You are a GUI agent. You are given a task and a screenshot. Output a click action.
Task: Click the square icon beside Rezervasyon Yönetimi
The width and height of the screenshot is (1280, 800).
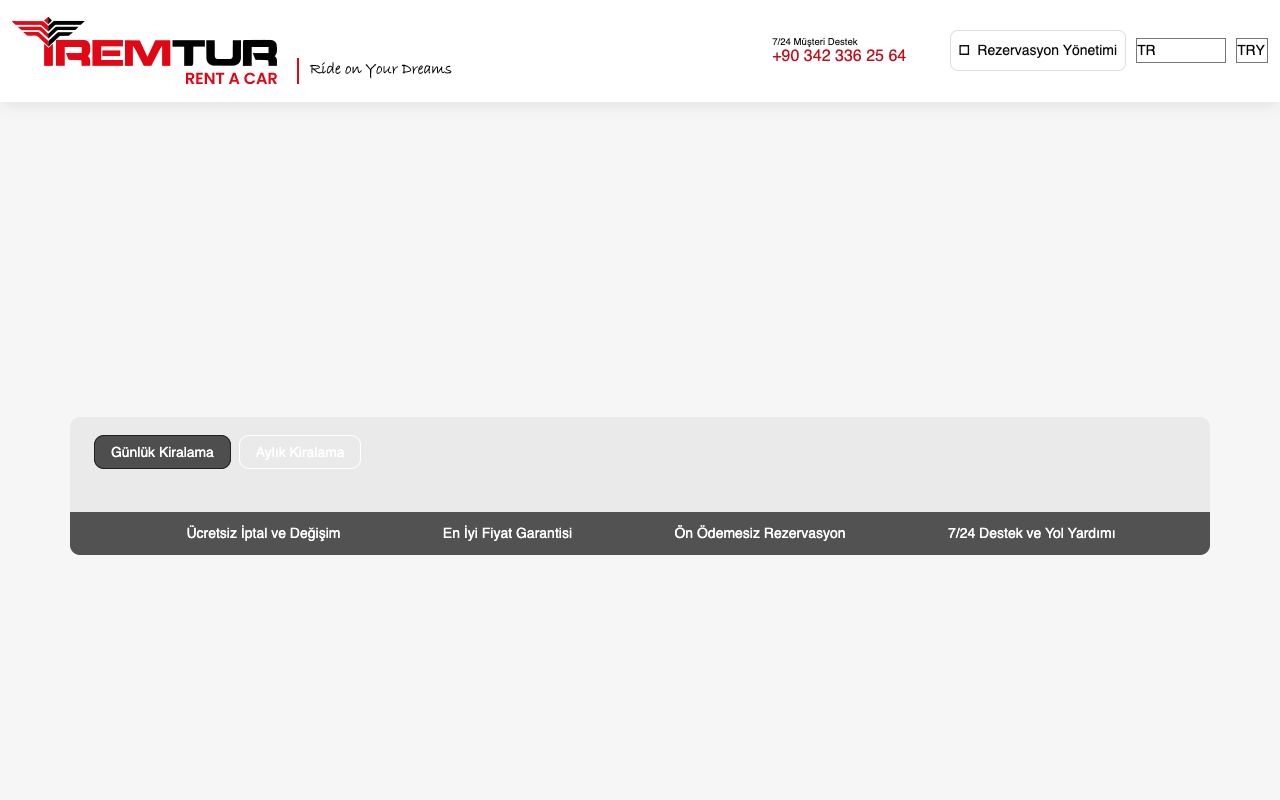point(964,50)
